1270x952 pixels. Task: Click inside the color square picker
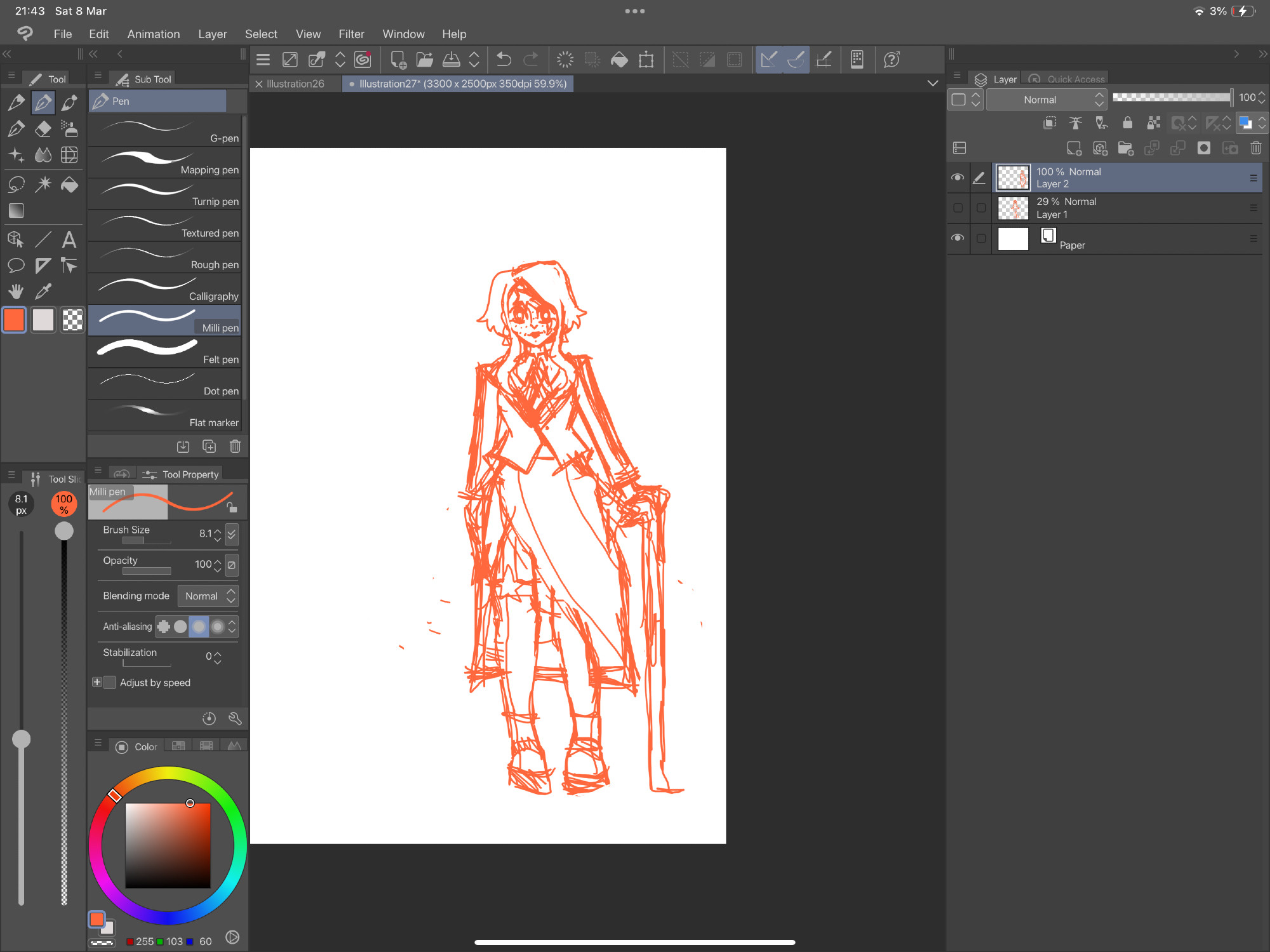[168, 845]
